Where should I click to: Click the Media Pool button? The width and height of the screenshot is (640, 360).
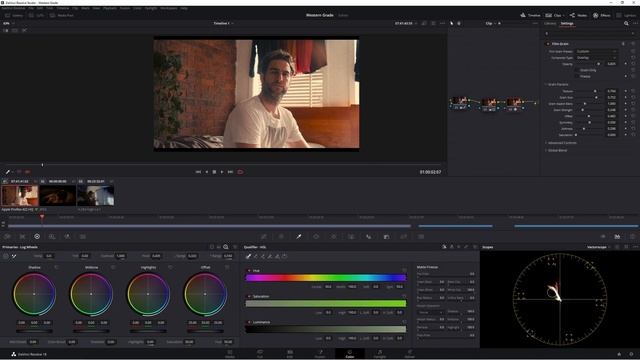pos(62,16)
